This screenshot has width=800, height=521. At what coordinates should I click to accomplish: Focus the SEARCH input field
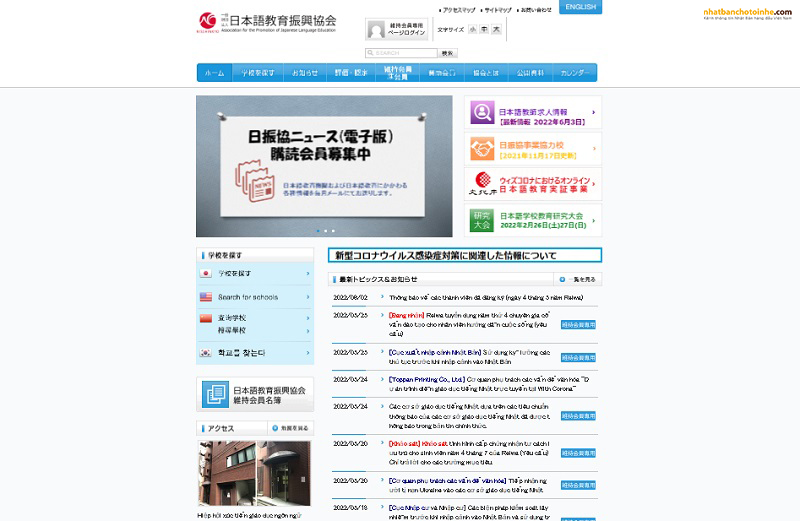coord(401,53)
